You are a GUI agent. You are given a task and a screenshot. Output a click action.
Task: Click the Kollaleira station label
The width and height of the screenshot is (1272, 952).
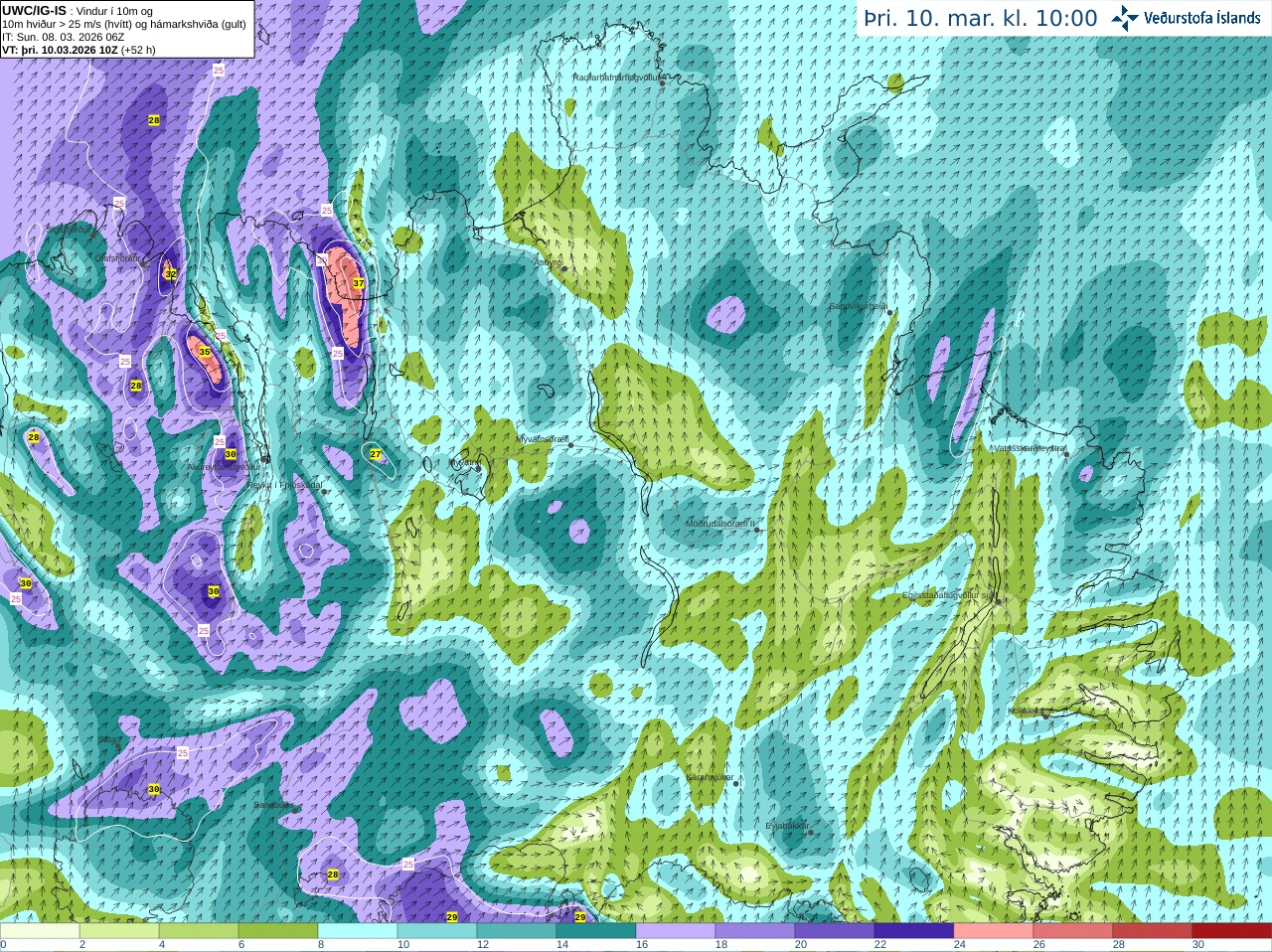[1026, 711]
